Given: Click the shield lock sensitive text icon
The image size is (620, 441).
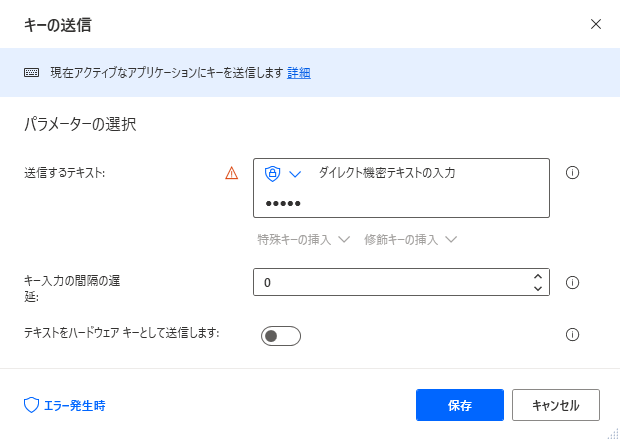Looking at the screenshot, I should tap(272, 174).
